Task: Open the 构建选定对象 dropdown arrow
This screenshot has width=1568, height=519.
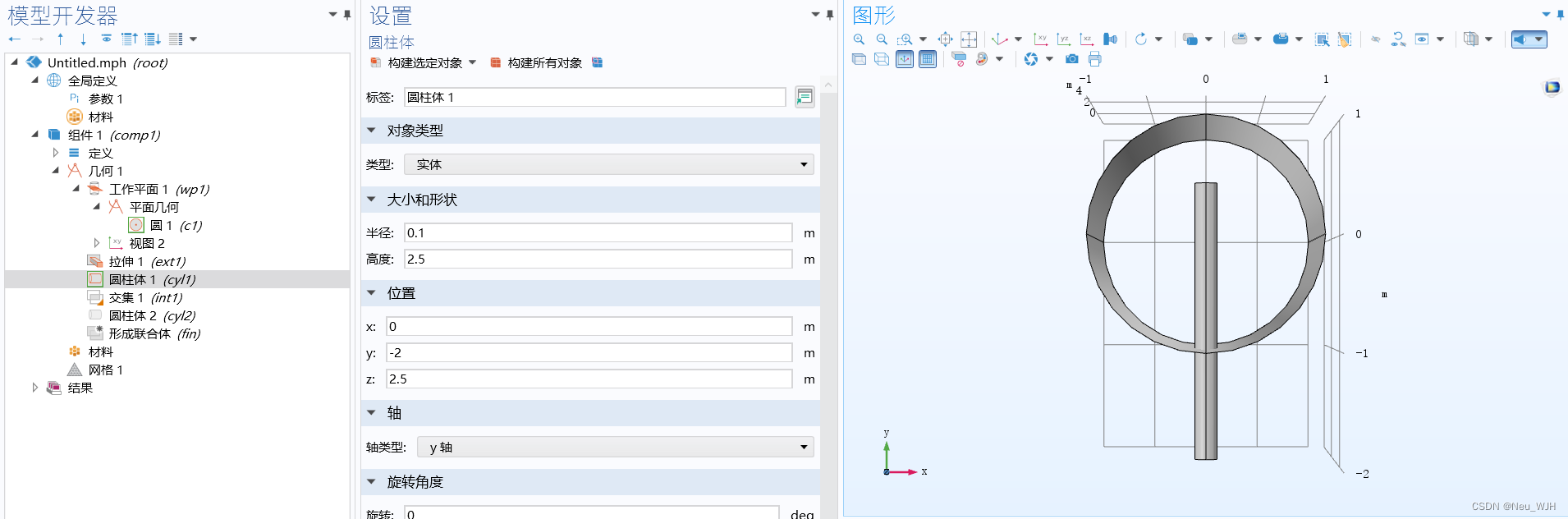Action: pos(473,62)
